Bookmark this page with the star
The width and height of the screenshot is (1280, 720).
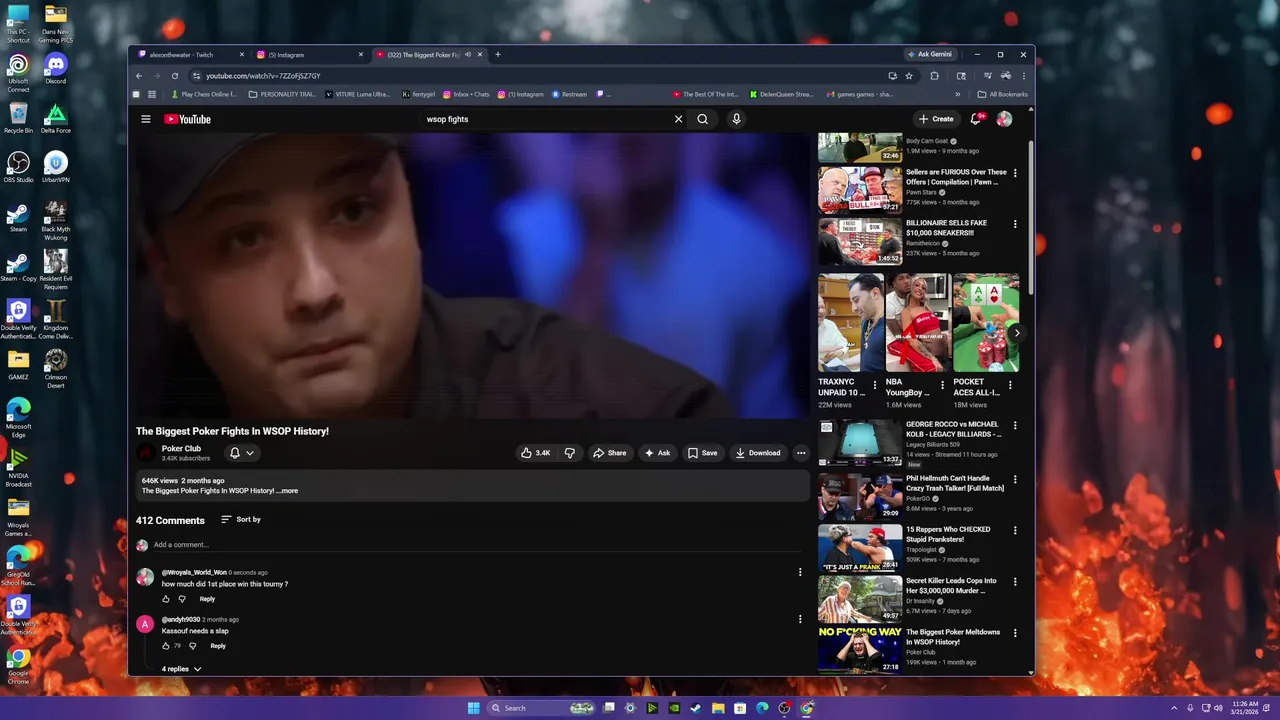[x=909, y=76]
